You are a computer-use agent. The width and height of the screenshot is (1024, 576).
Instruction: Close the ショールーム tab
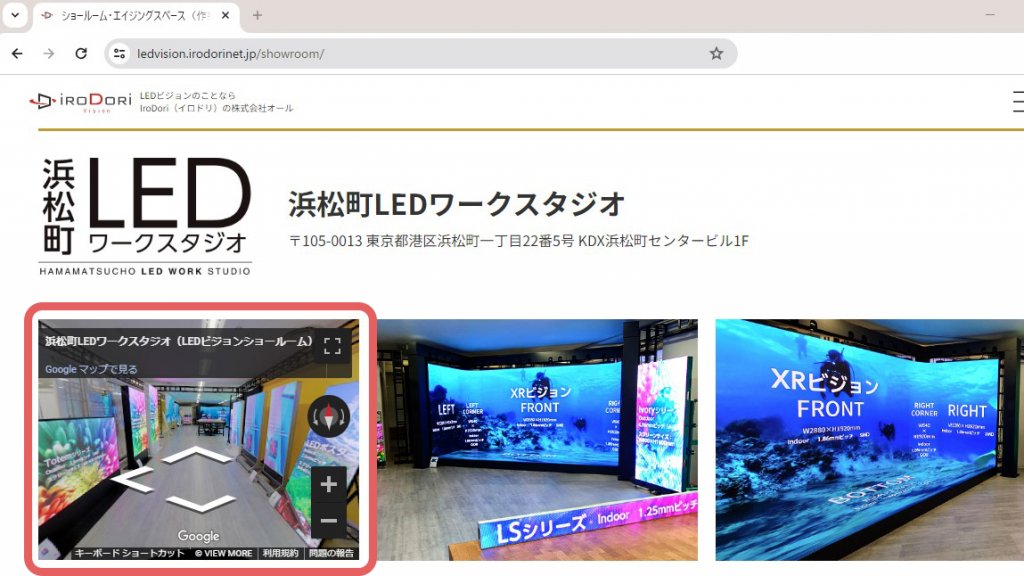(225, 15)
